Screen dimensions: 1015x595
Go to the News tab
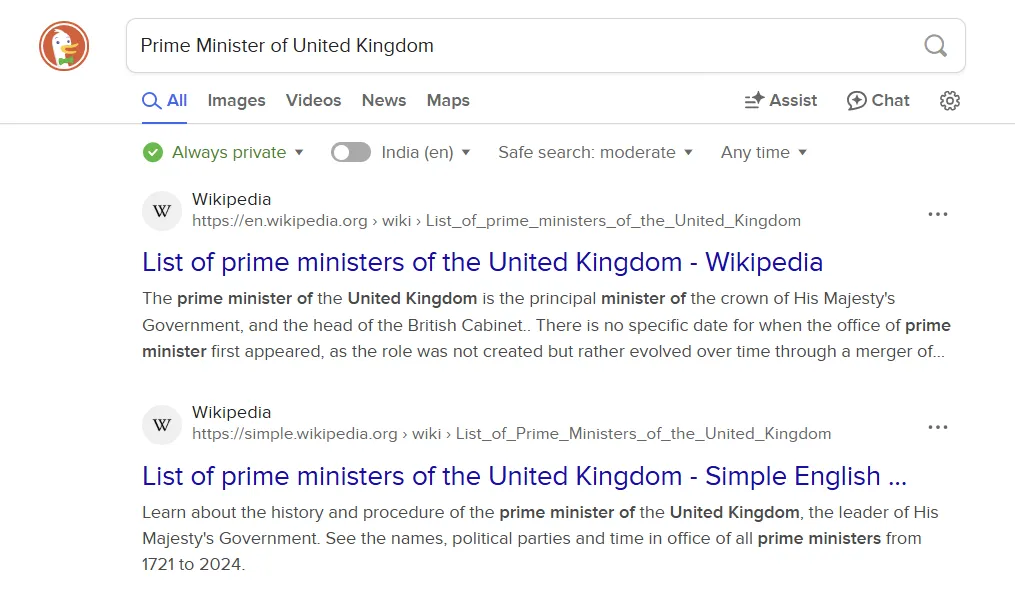pyautogui.click(x=384, y=100)
